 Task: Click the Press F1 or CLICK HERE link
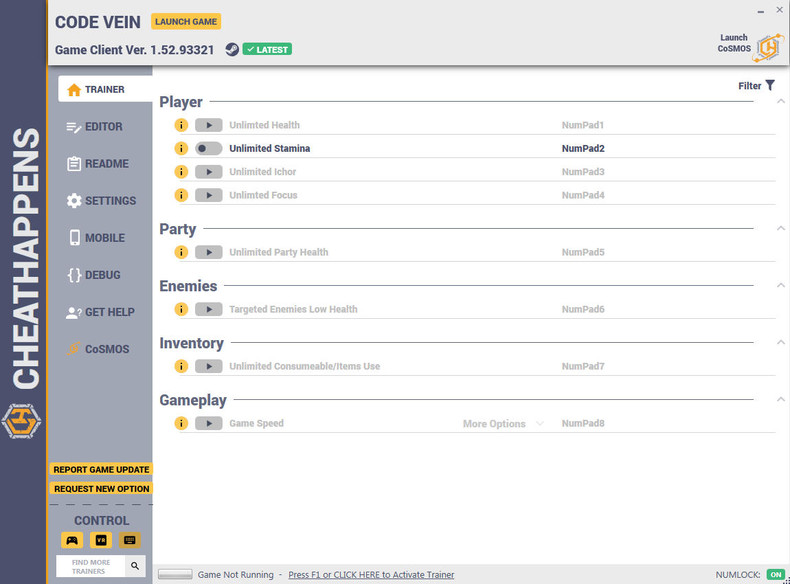(x=371, y=574)
